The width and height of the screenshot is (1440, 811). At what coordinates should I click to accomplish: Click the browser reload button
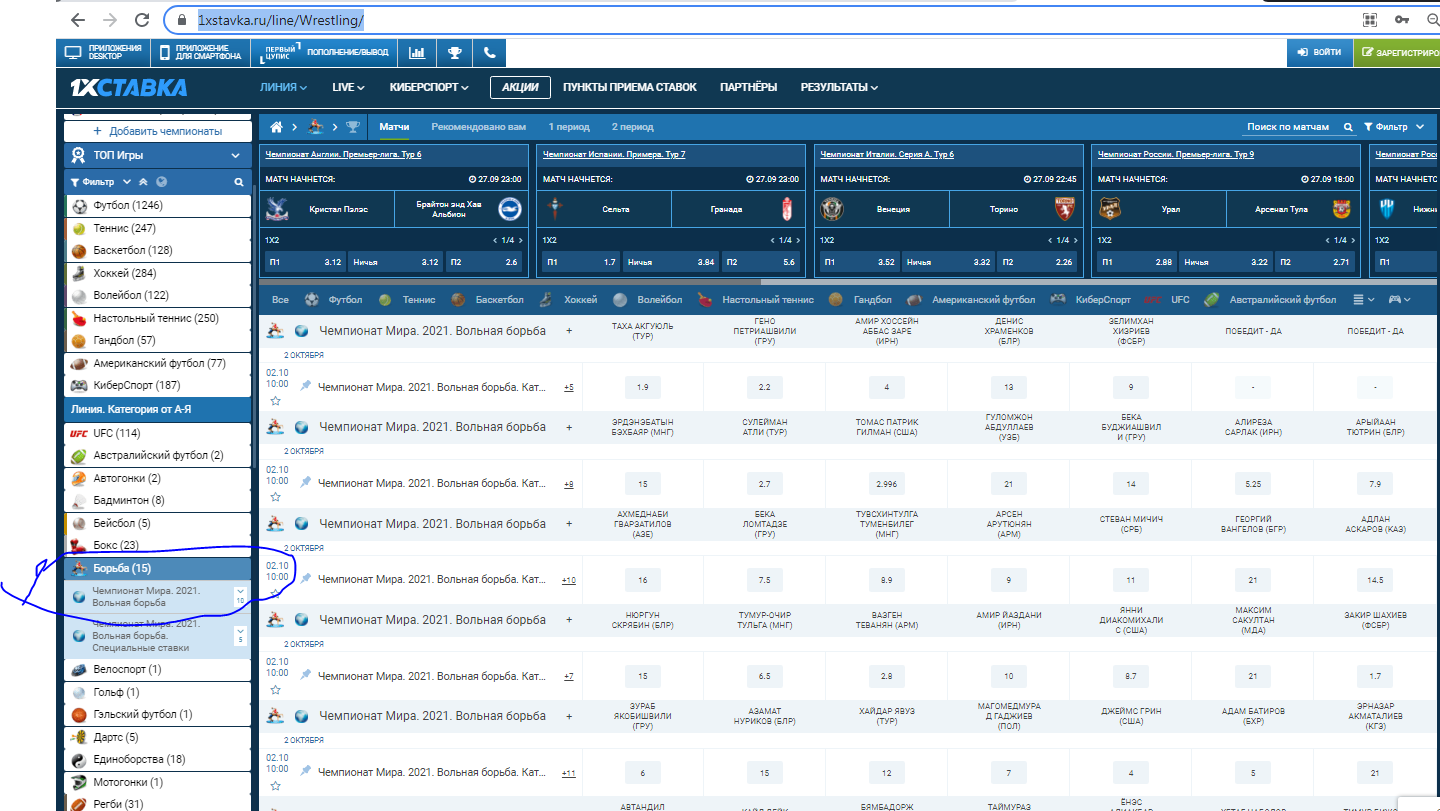coord(142,20)
